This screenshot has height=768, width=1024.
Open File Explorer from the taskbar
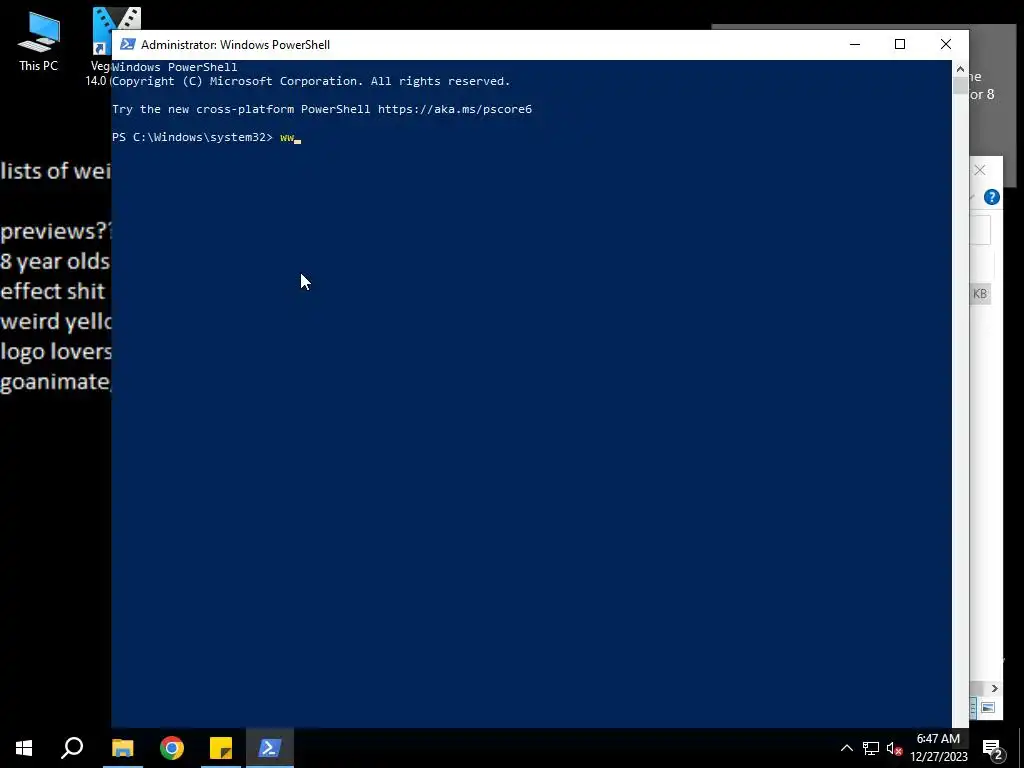[122, 748]
